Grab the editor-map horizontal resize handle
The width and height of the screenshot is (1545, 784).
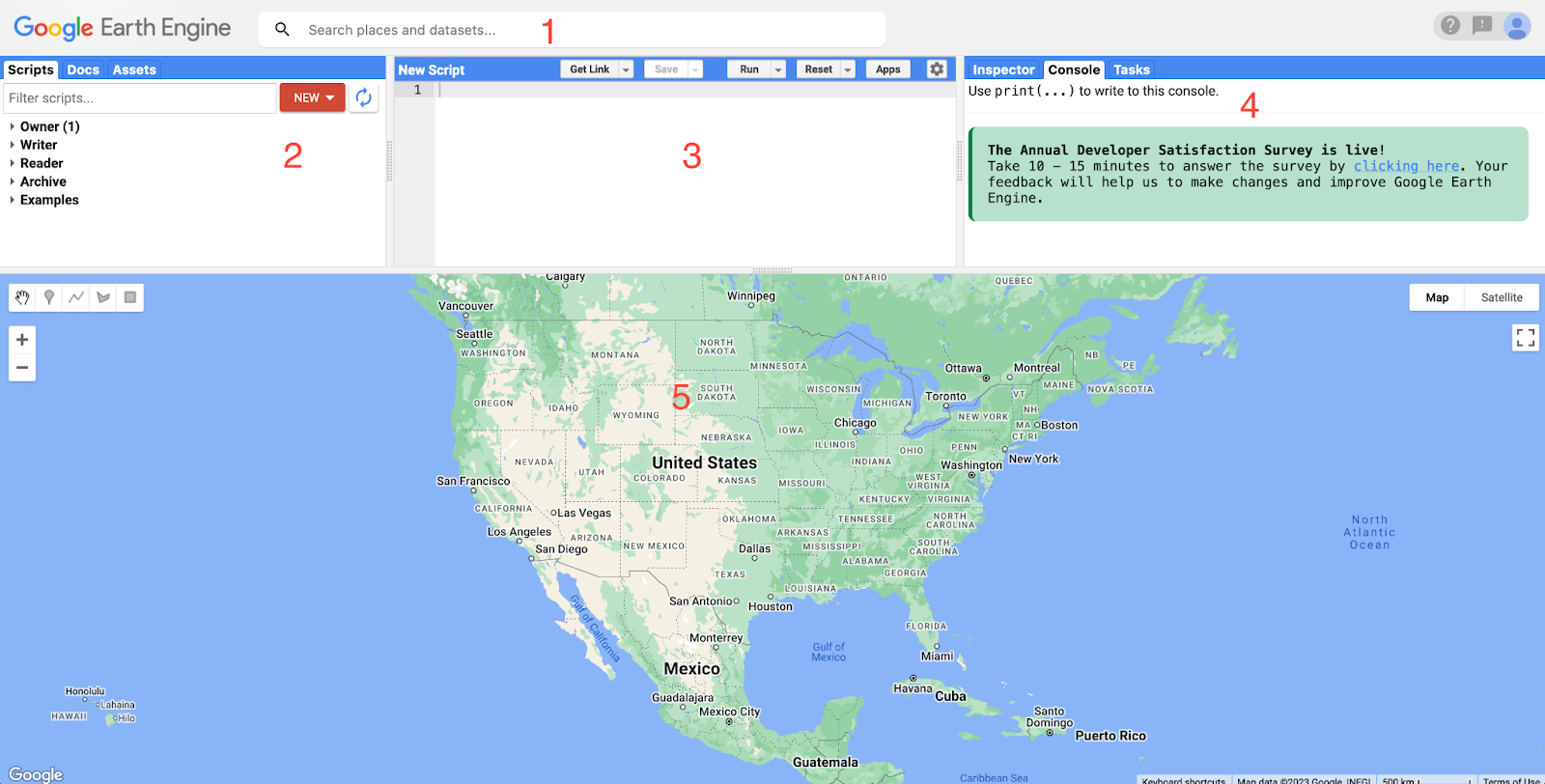point(772,270)
